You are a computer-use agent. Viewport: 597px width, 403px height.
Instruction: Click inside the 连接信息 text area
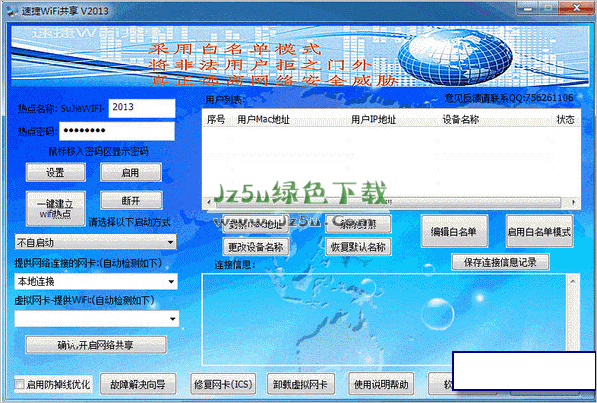point(384,319)
